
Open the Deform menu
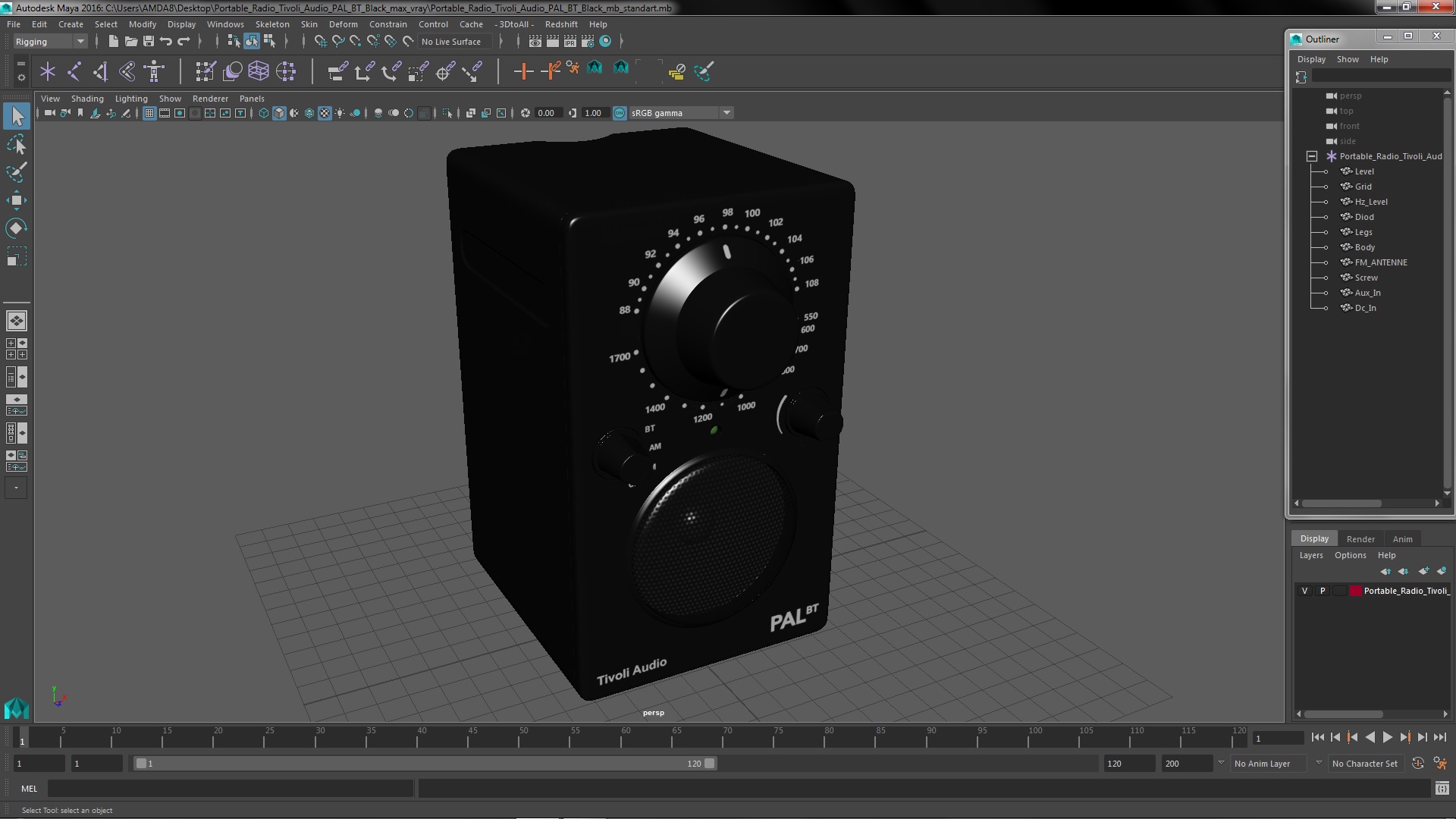[343, 24]
